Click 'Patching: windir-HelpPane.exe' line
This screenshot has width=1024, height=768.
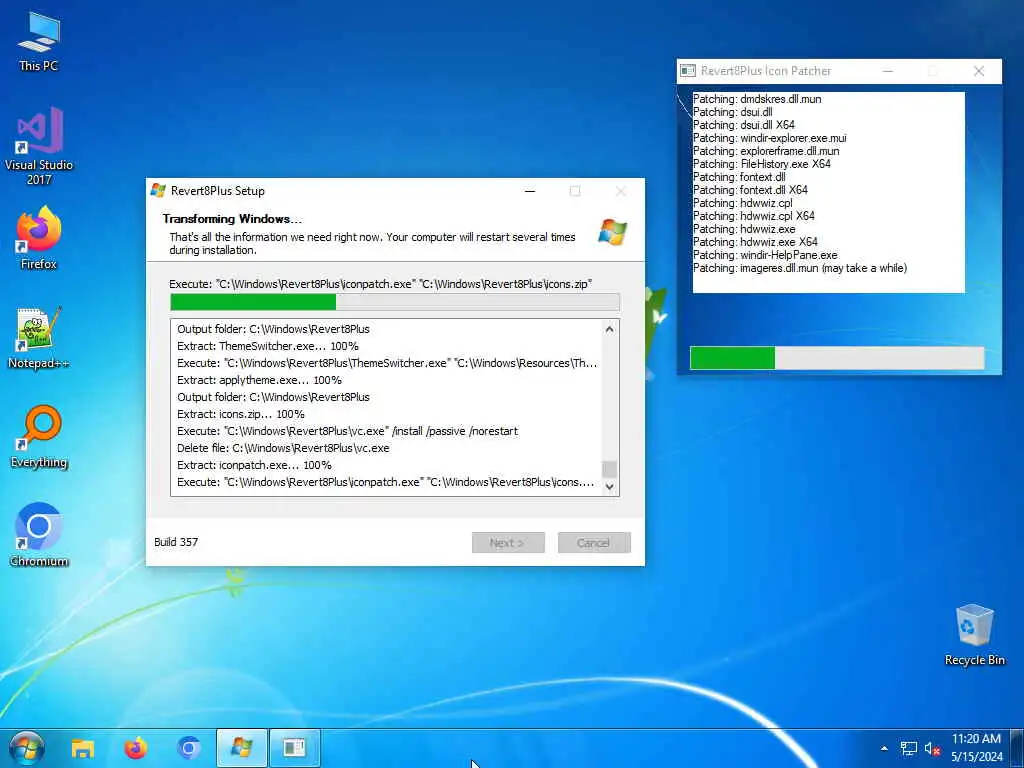[x=765, y=255]
